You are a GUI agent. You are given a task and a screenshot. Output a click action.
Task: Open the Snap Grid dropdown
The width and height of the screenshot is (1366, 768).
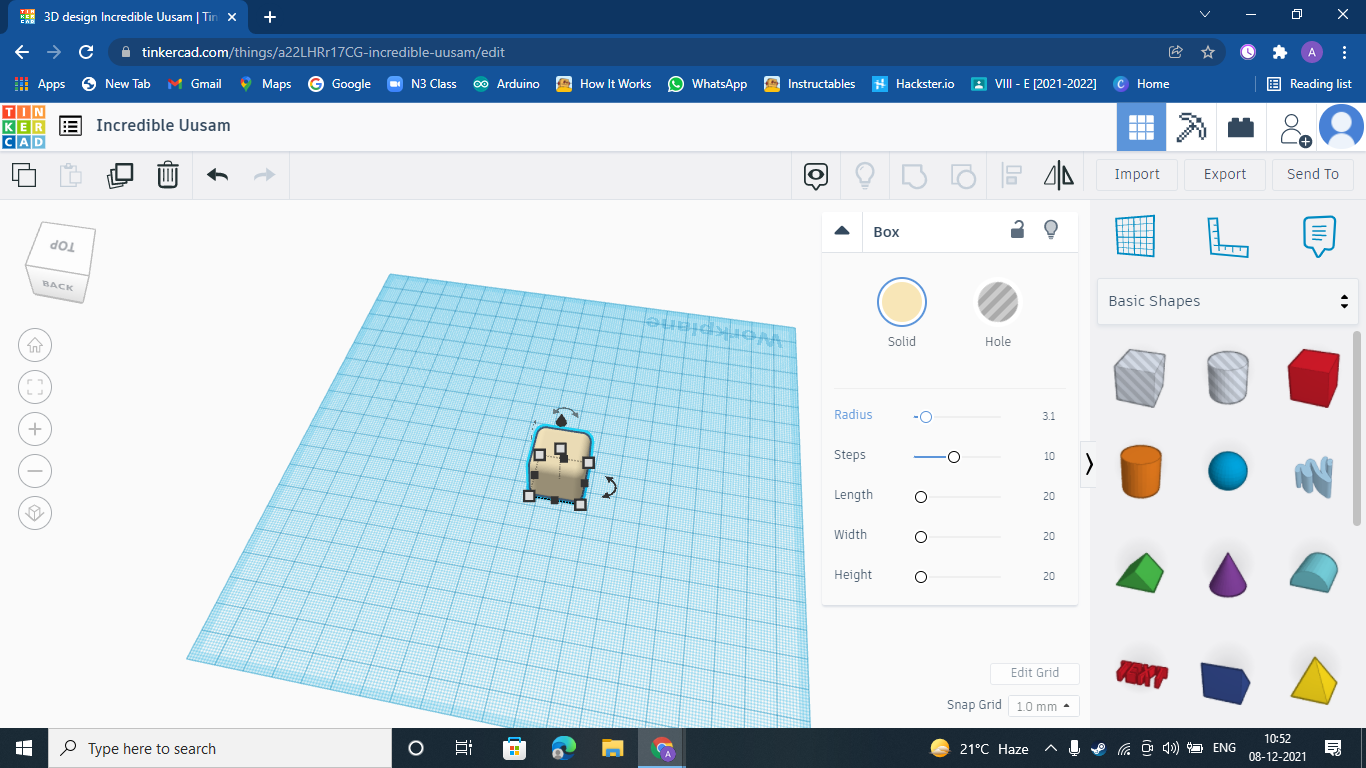(1044, 706)
